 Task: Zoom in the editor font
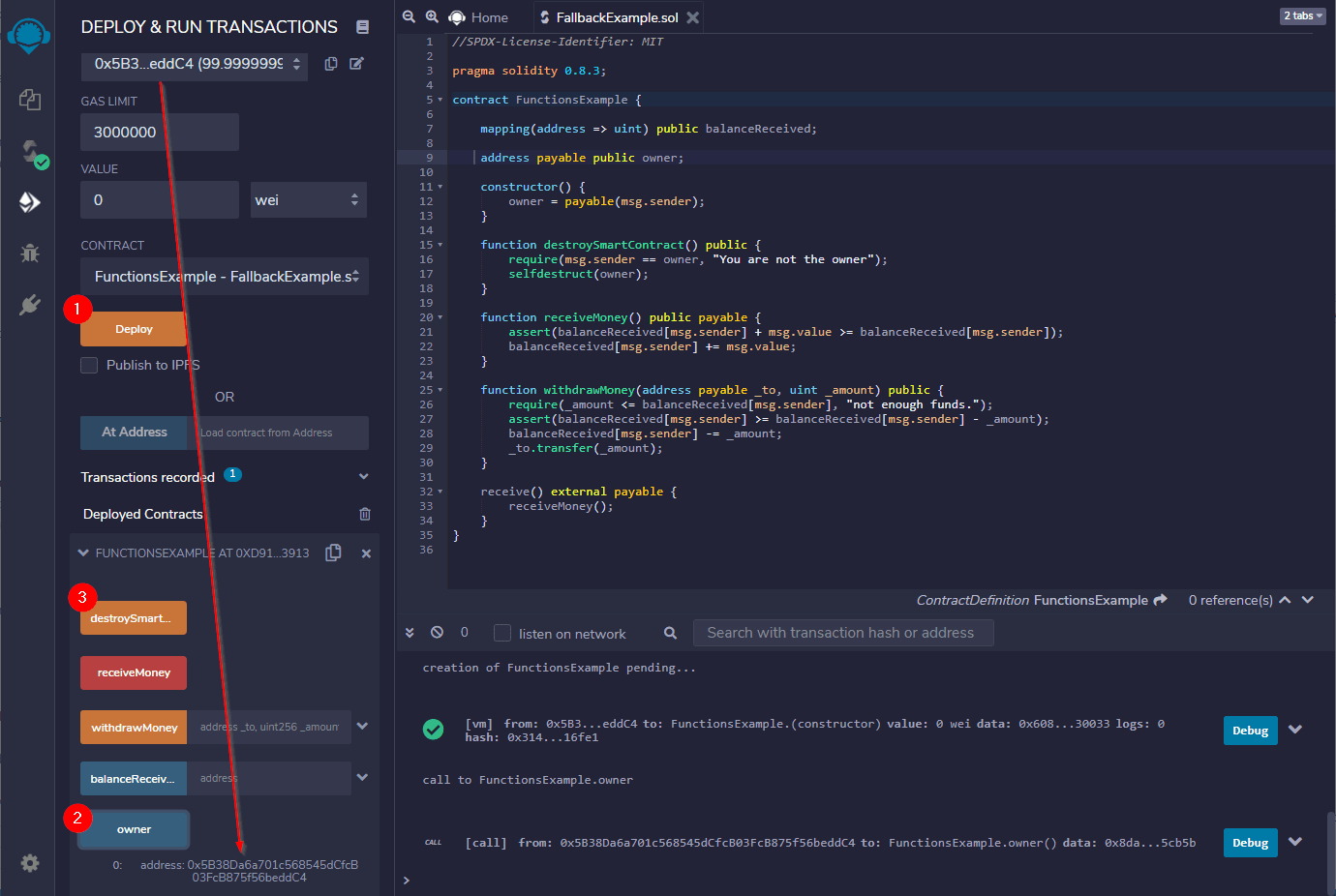(432, 17)
